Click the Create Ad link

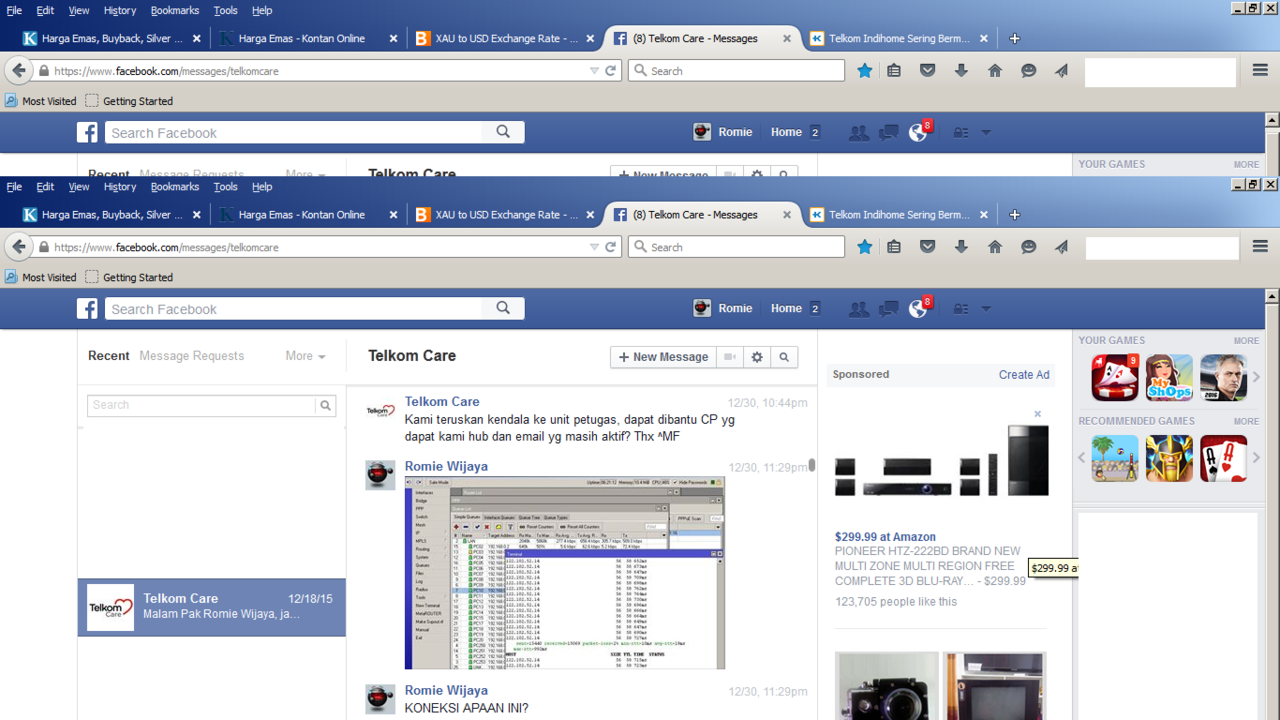pos(1024,375)
